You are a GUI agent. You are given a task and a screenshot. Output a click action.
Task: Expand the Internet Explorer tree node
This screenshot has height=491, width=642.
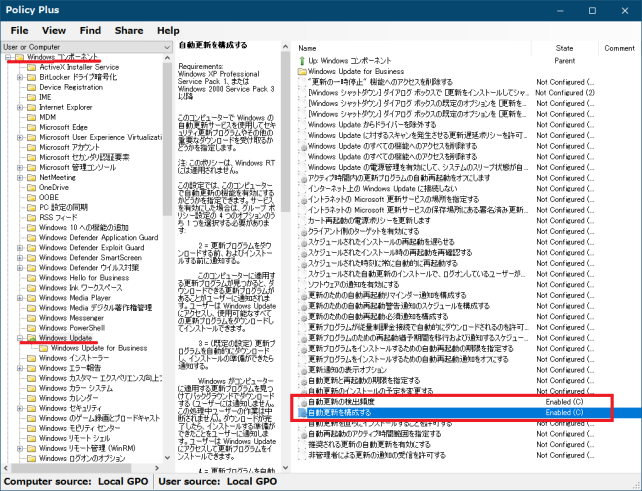click(20, 107)
